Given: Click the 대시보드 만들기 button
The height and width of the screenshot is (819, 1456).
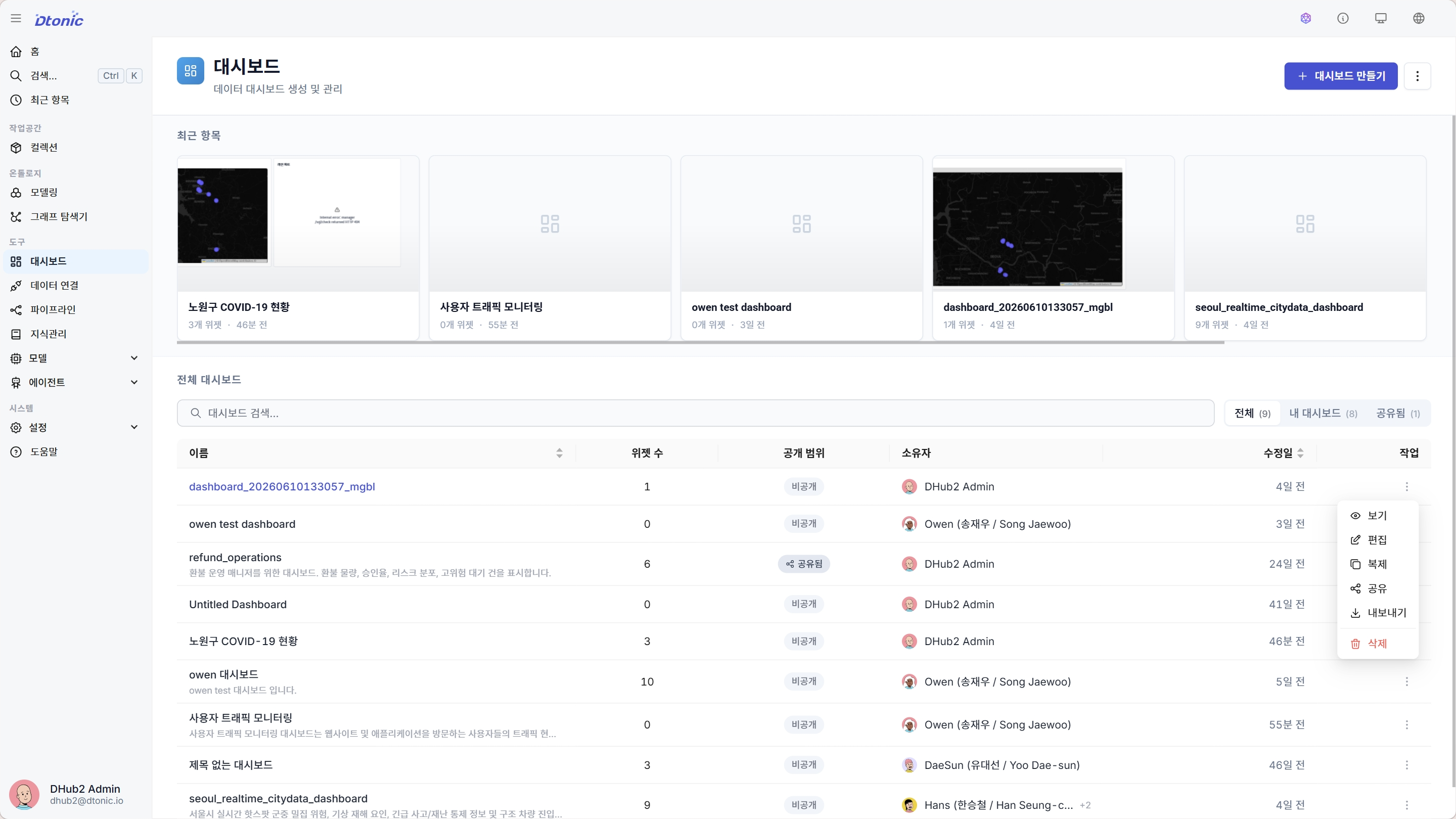Looking at the screenshot, I should pos(1341,76).
